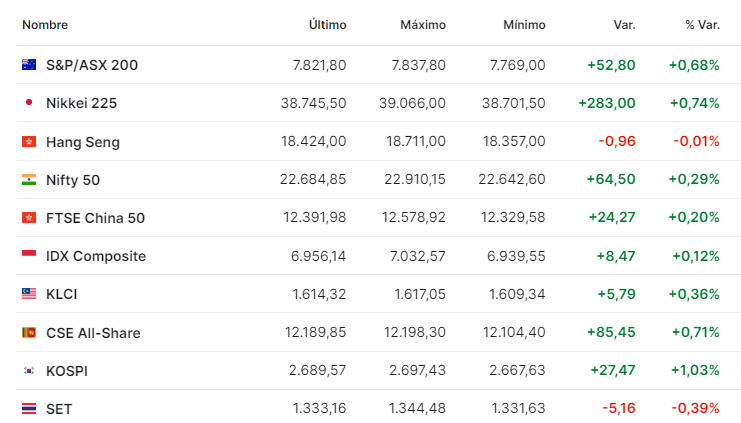Image resolution: width=741 pixels, height=423 pixels.
Task: Click the Indonesia flag beside IDX Composite
Action: [29, 256]
